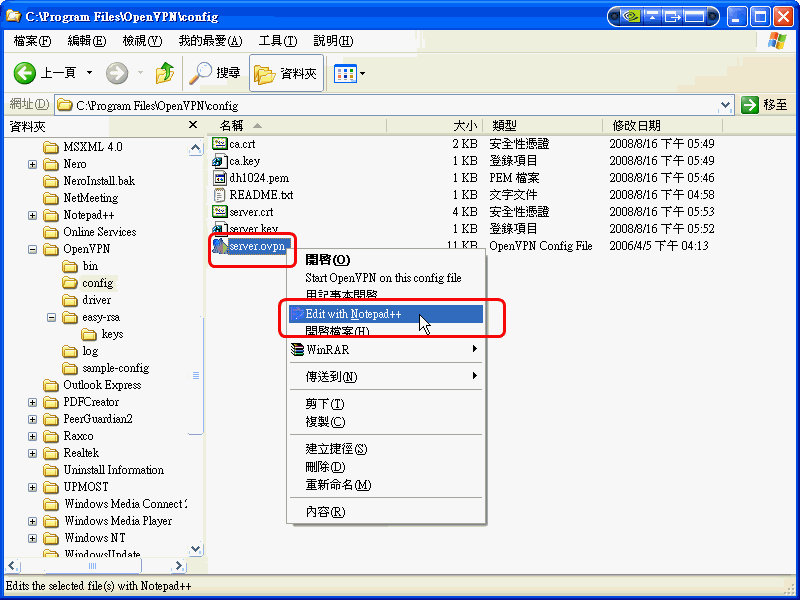Open the 檔案(F) File menu
The width and height of the screenshot is (800, 600).
(x=33, y=41)
